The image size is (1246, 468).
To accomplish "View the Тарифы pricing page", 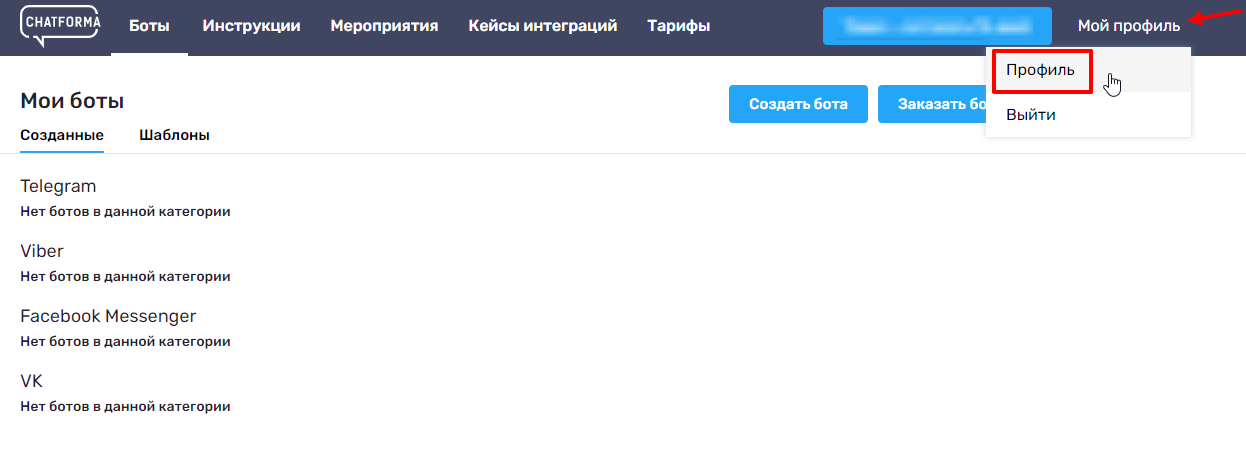I will point(678,26).
